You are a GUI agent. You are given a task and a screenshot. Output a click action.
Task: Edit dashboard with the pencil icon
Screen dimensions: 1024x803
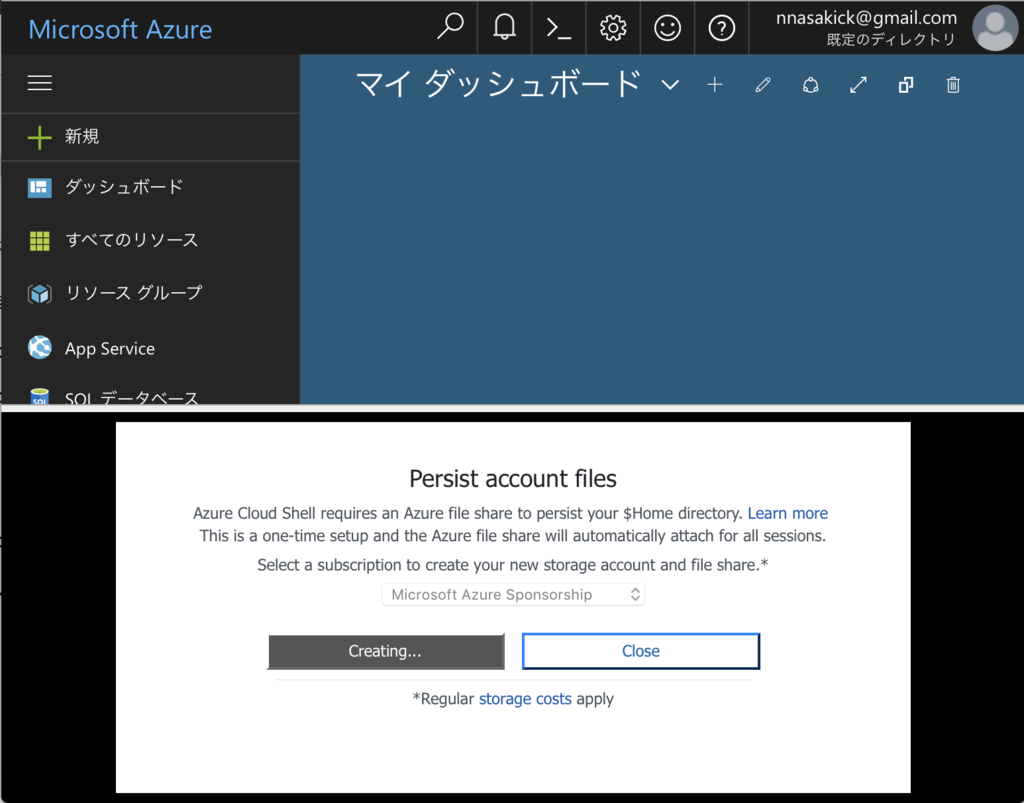point(763,85)
